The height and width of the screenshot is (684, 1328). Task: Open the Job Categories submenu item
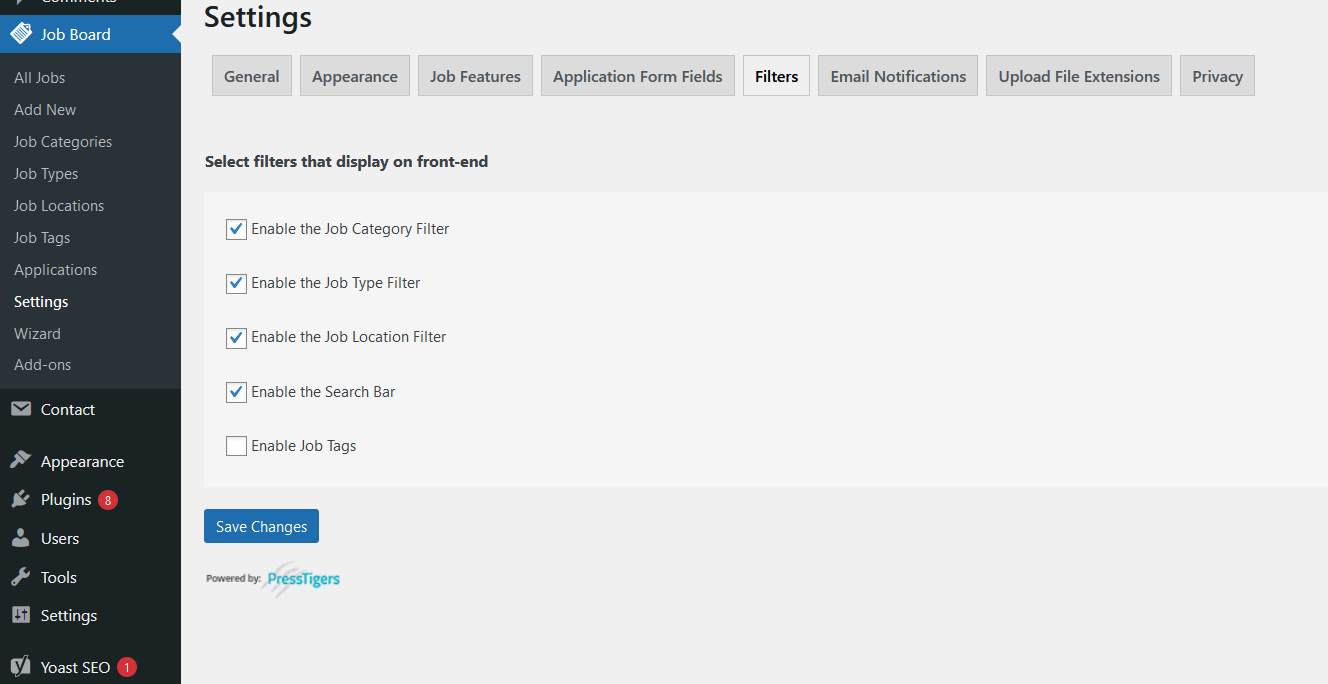[x=63, y=141]
